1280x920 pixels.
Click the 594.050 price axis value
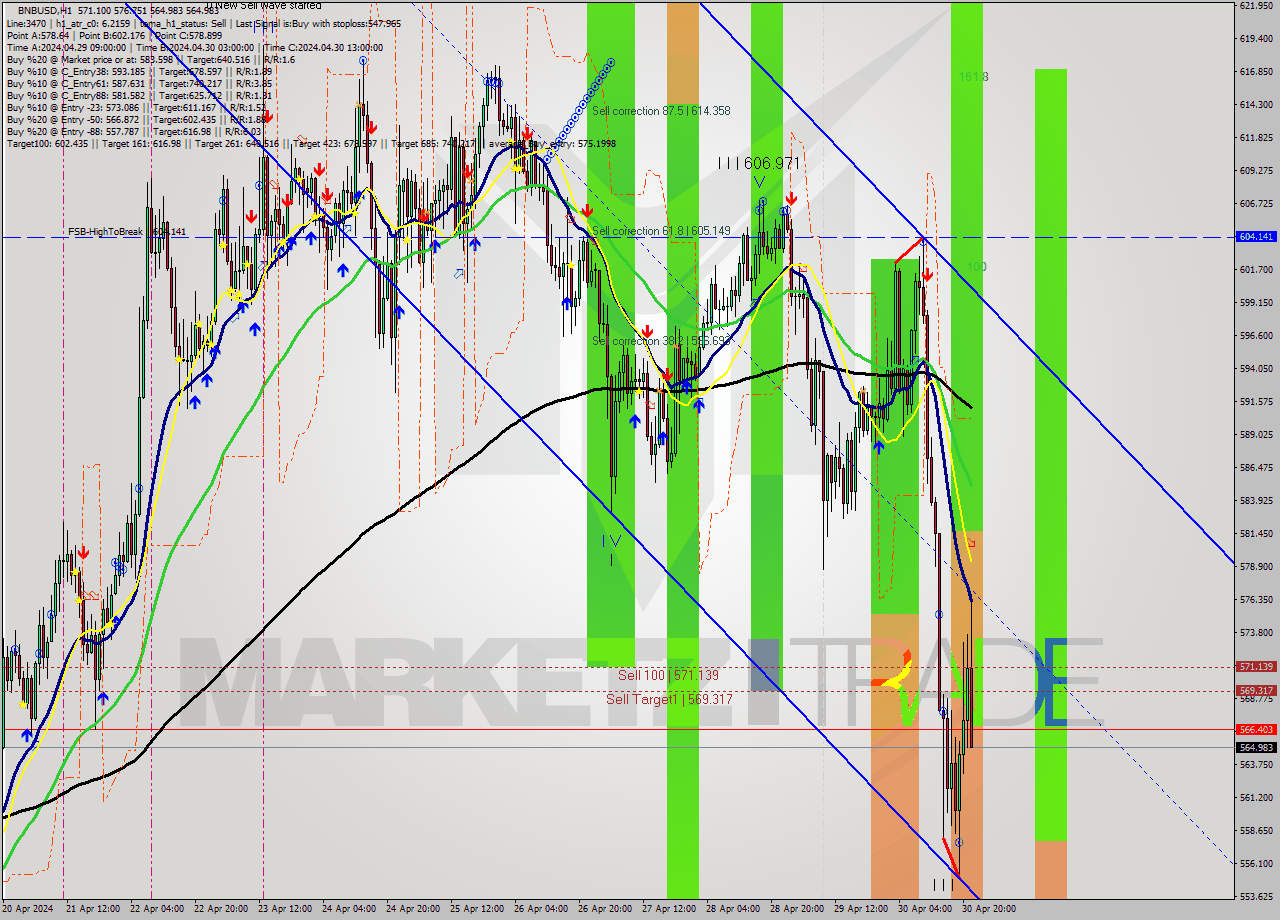tap(1256, 369)
